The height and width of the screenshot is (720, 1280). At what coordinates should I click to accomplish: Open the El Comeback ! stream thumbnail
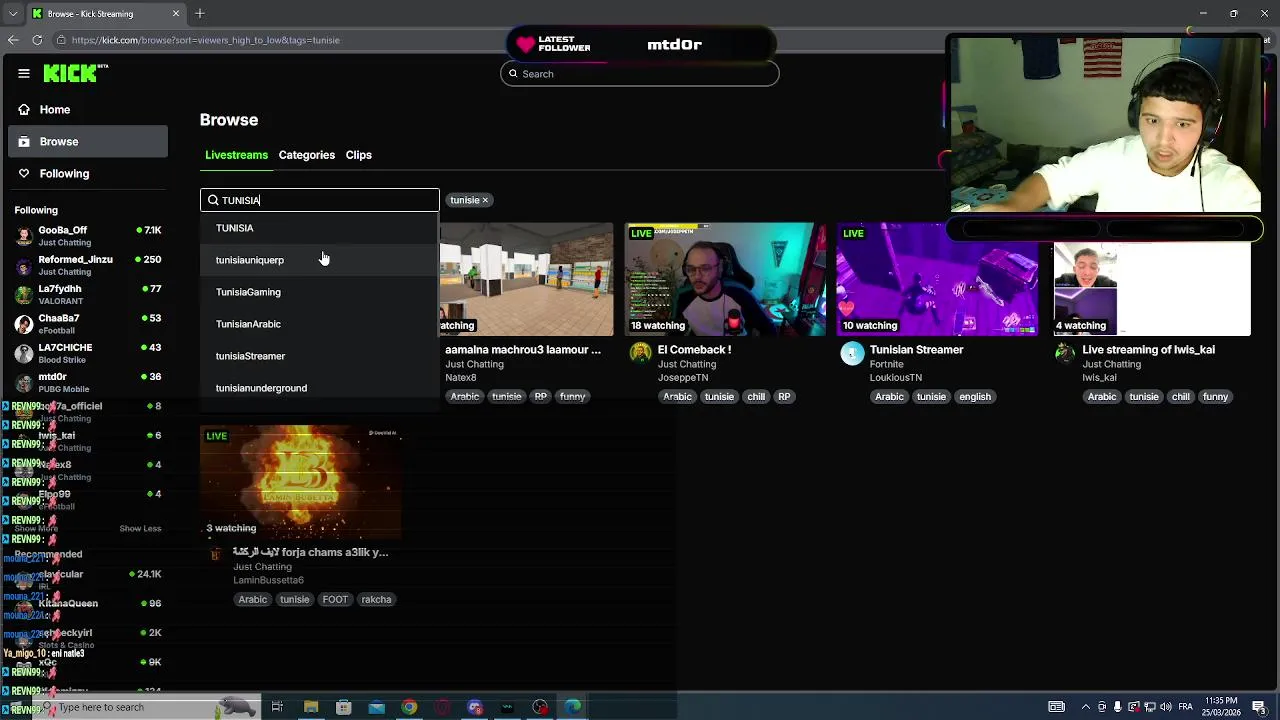(726, 279)
